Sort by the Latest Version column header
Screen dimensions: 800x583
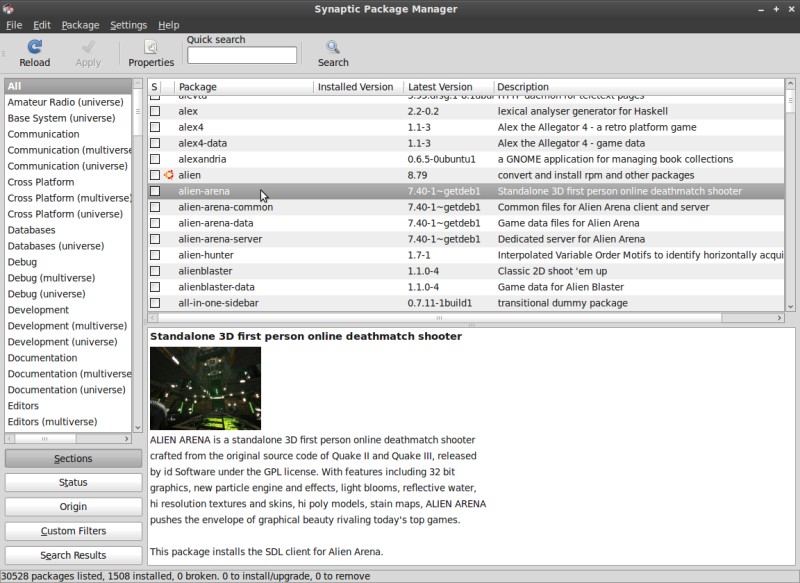tap(449, 87)
